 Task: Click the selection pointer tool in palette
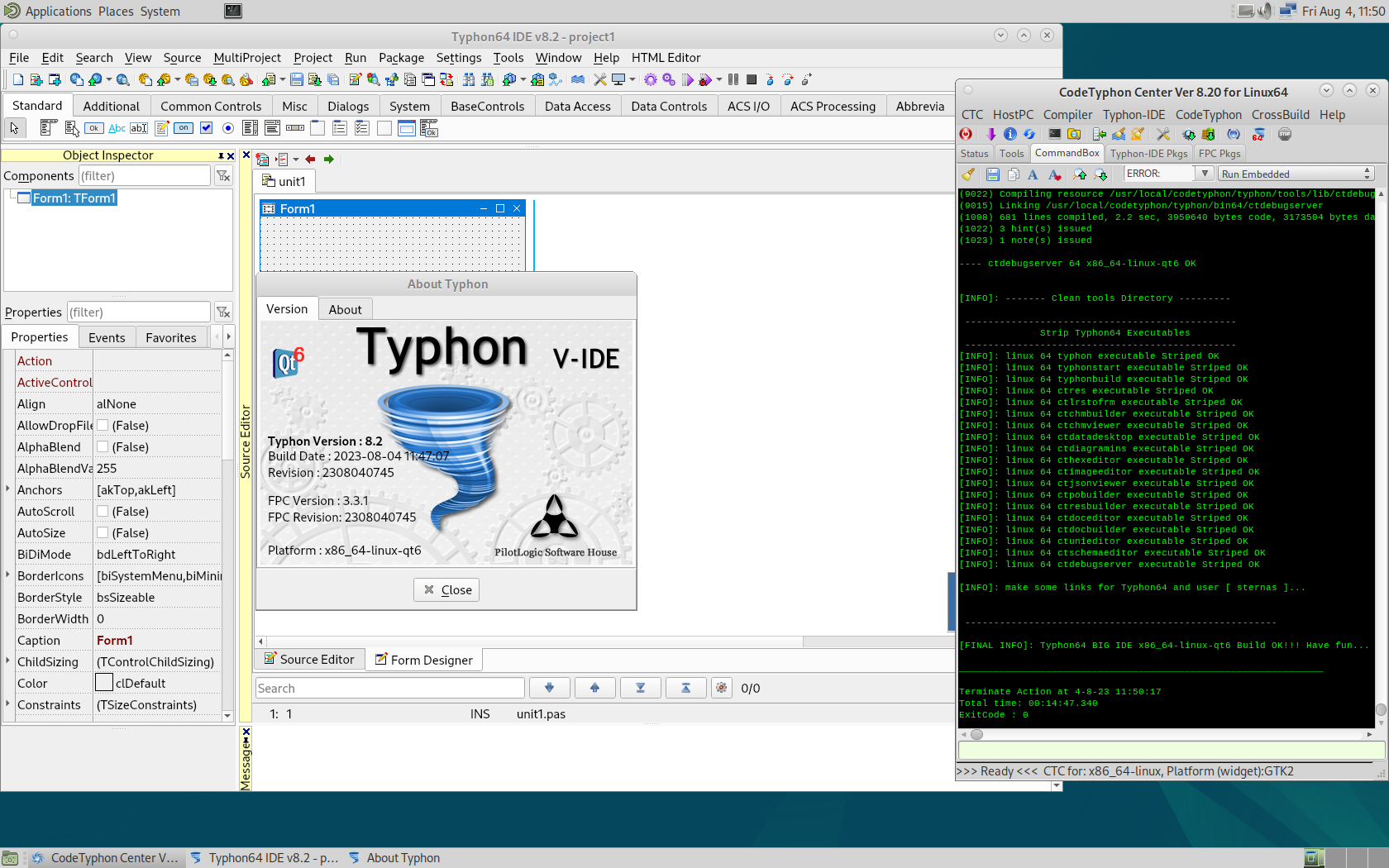14,128
